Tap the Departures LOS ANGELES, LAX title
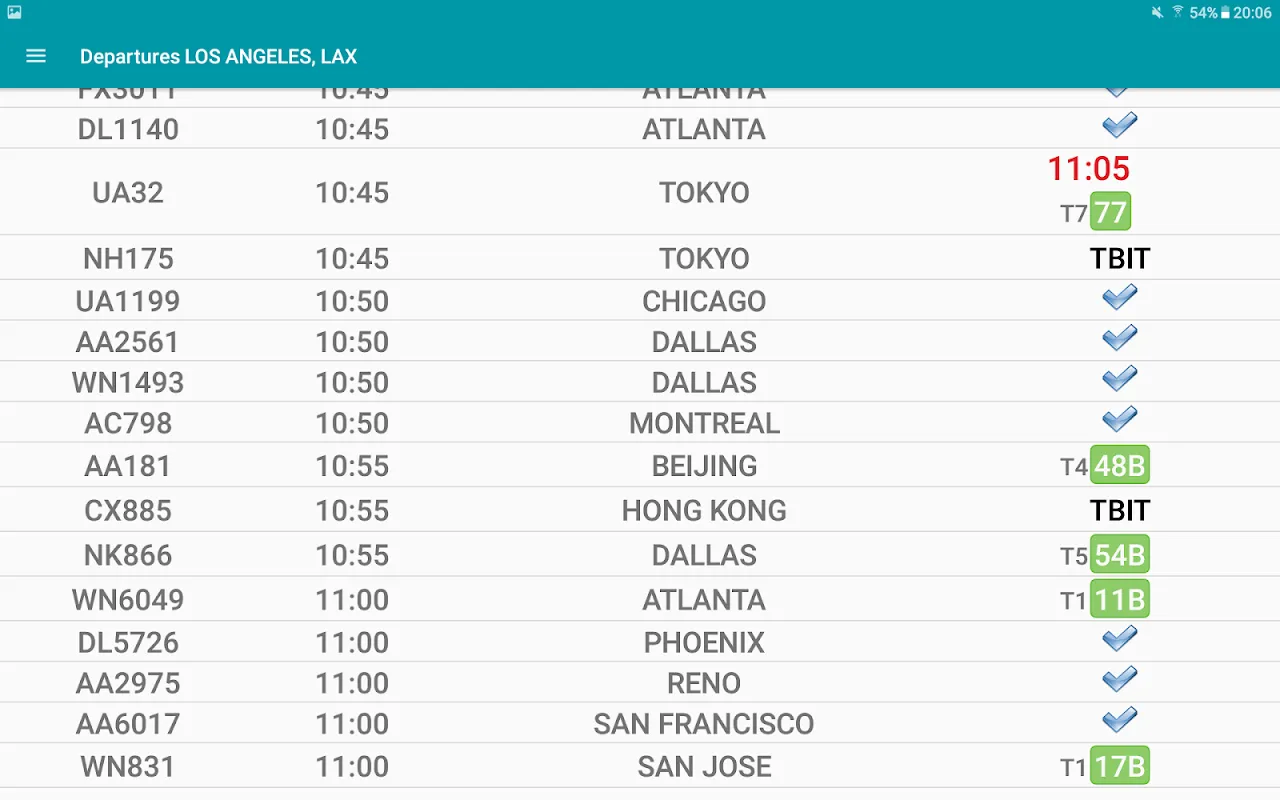The height and width of the screenshot is (800, 1280). pyautogui.click(x=218, y=57)
